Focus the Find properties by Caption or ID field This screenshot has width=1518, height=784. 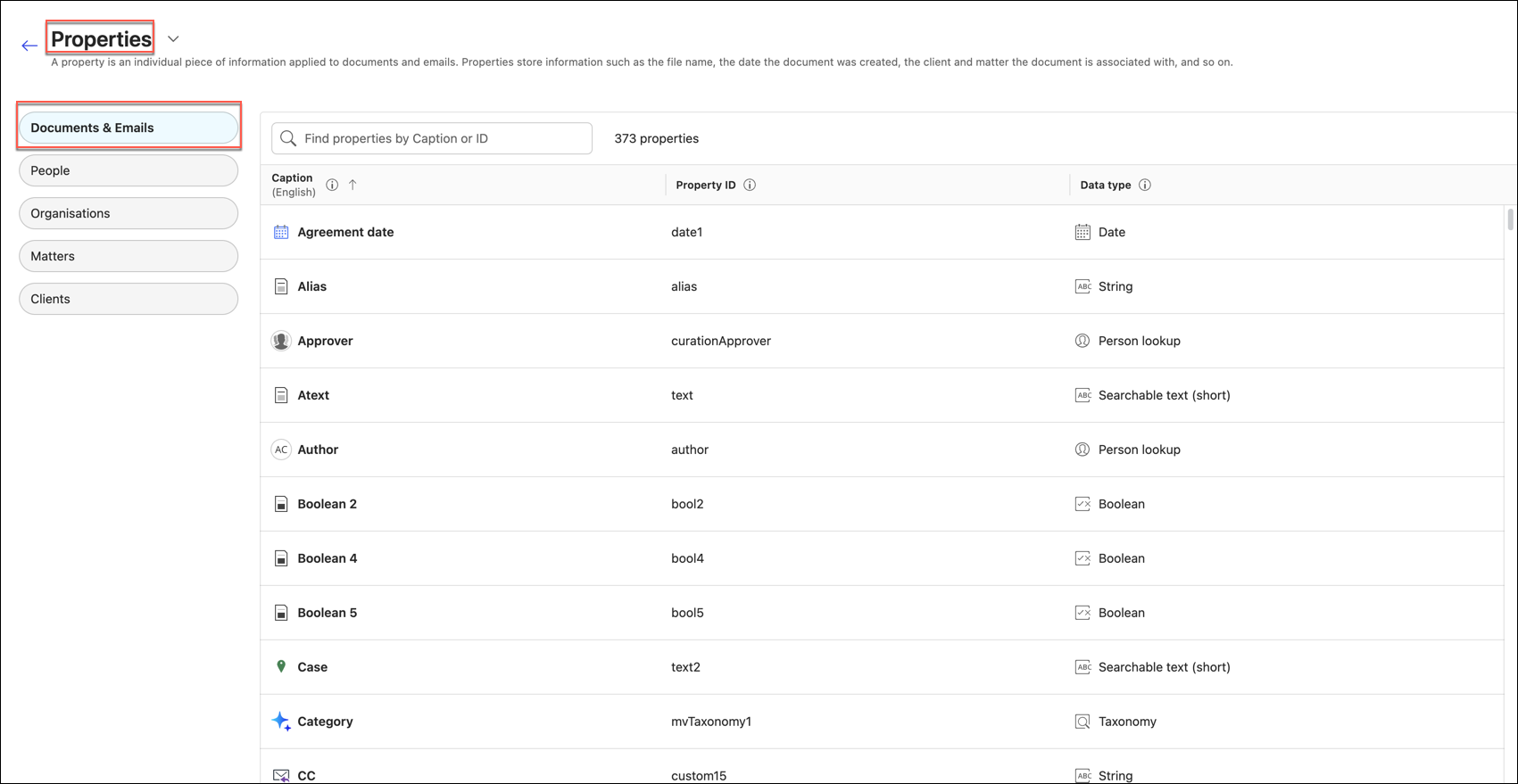coord(432,138)
